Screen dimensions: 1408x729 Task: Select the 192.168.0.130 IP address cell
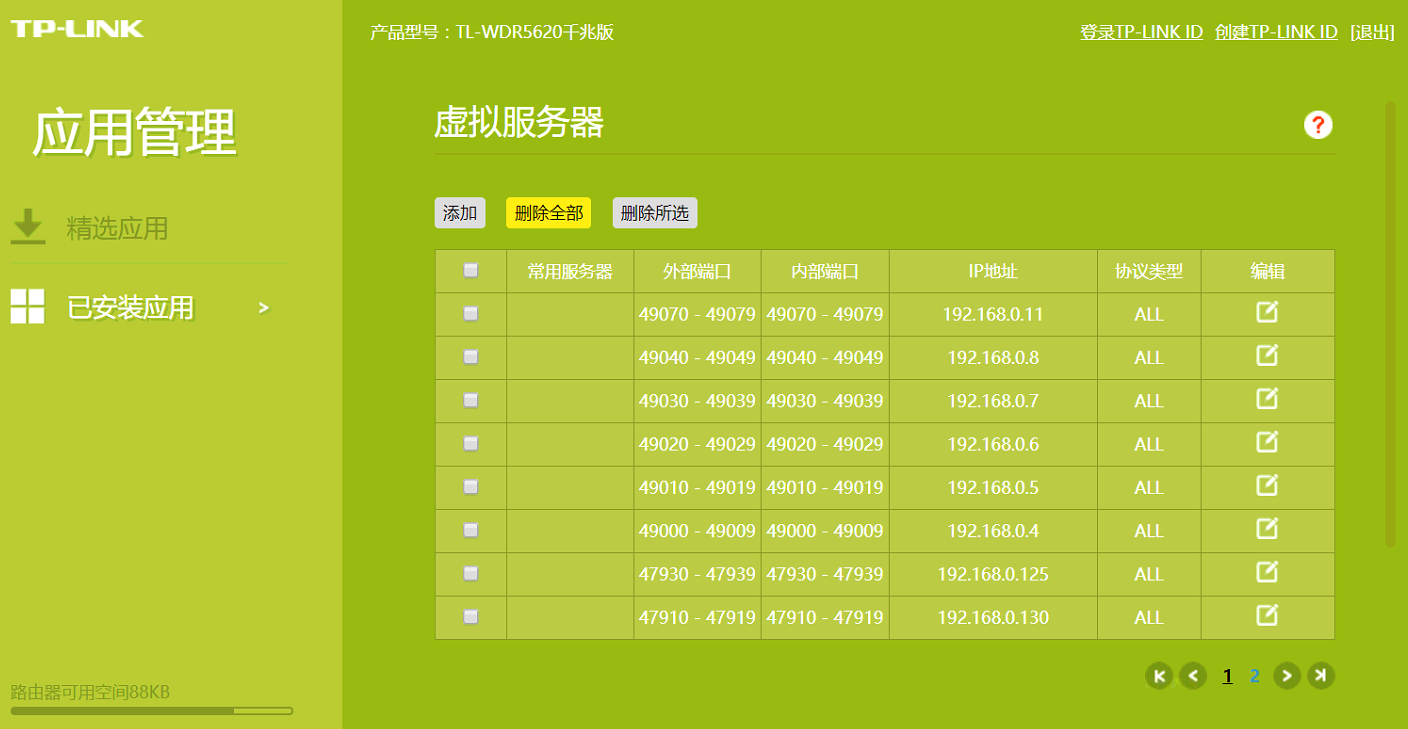pos(993,617)
